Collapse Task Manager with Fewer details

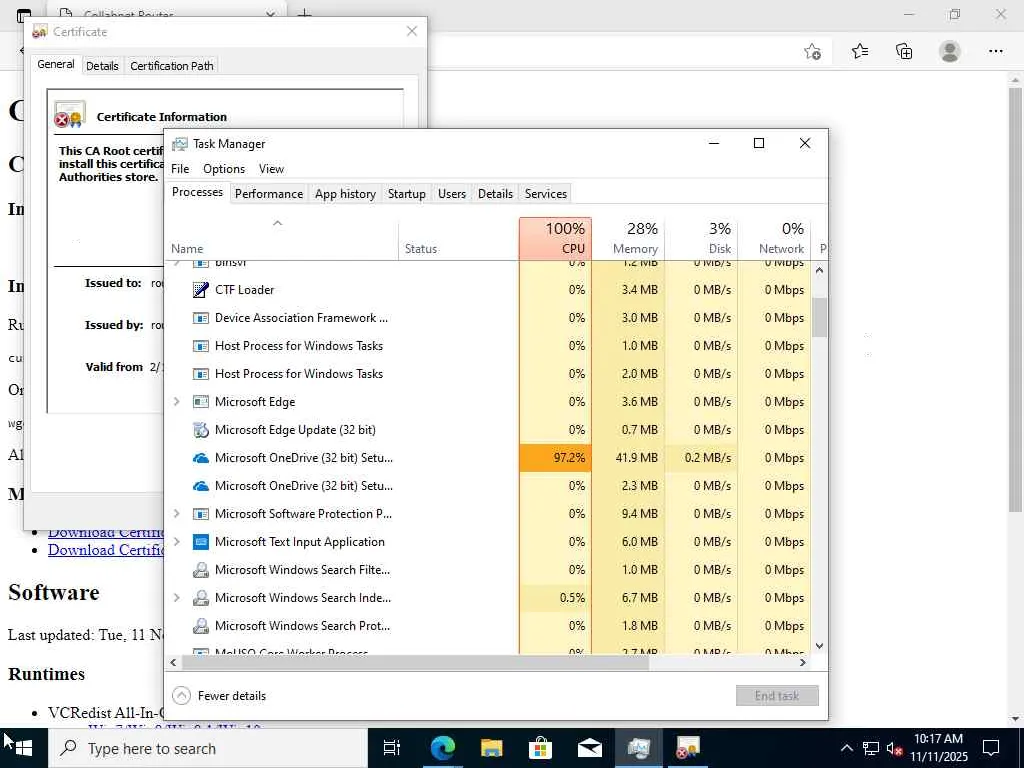pos(219,696)
